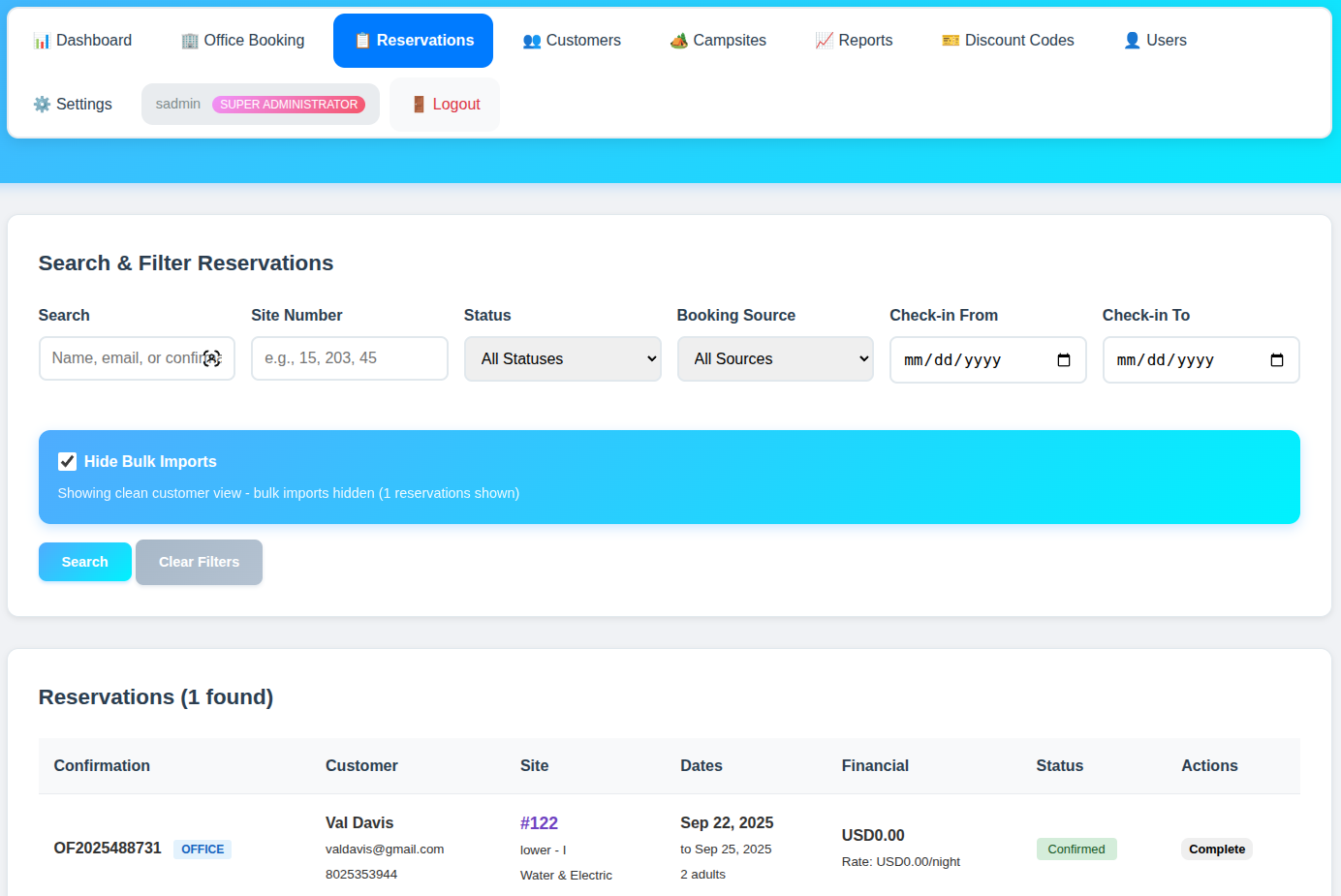Click the Confirmed status badge
This screenshot has height=896, width=1341.
click(1076, 850)
